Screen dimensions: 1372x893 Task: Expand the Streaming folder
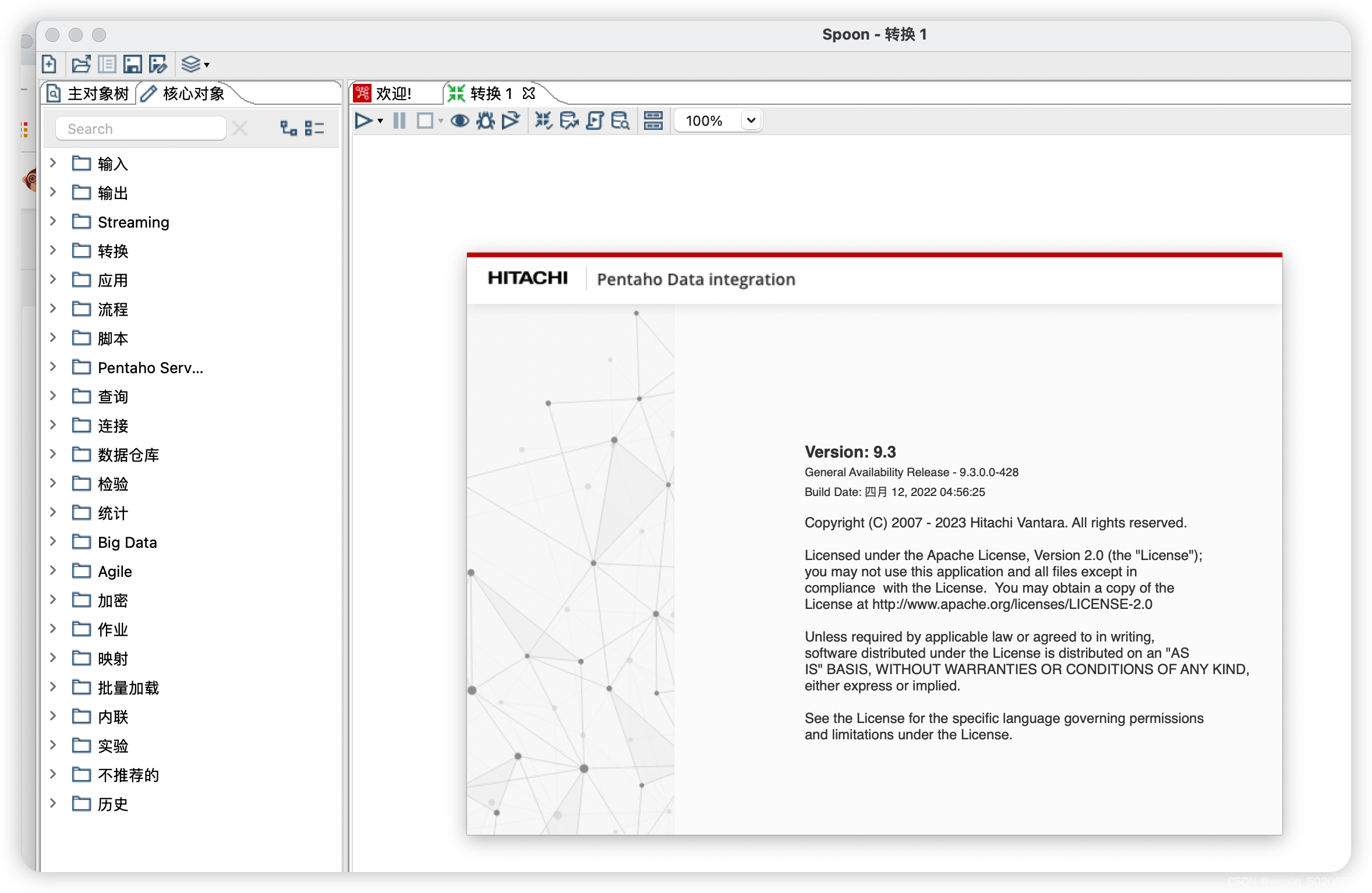(x=53, y=221)
